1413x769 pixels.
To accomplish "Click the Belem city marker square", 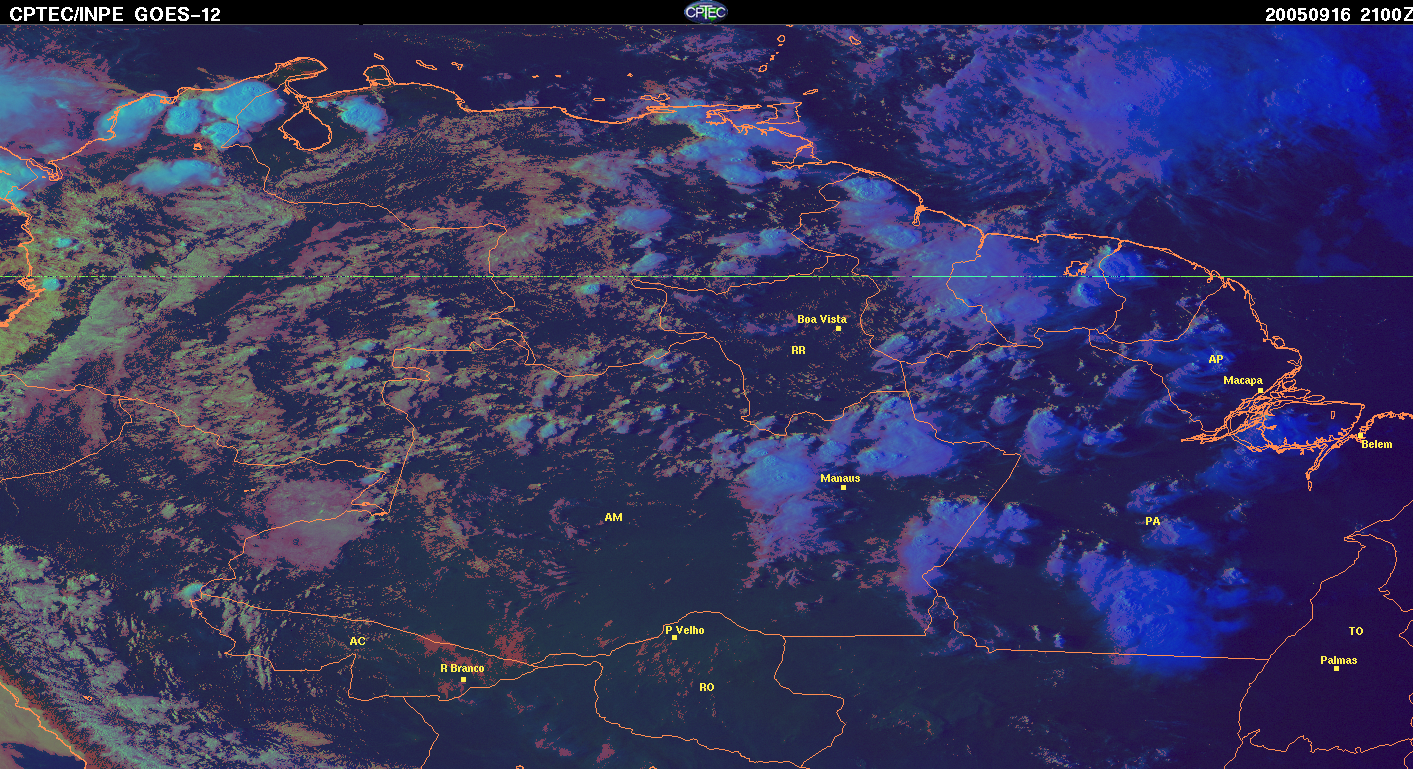I will coord(1360,436).
